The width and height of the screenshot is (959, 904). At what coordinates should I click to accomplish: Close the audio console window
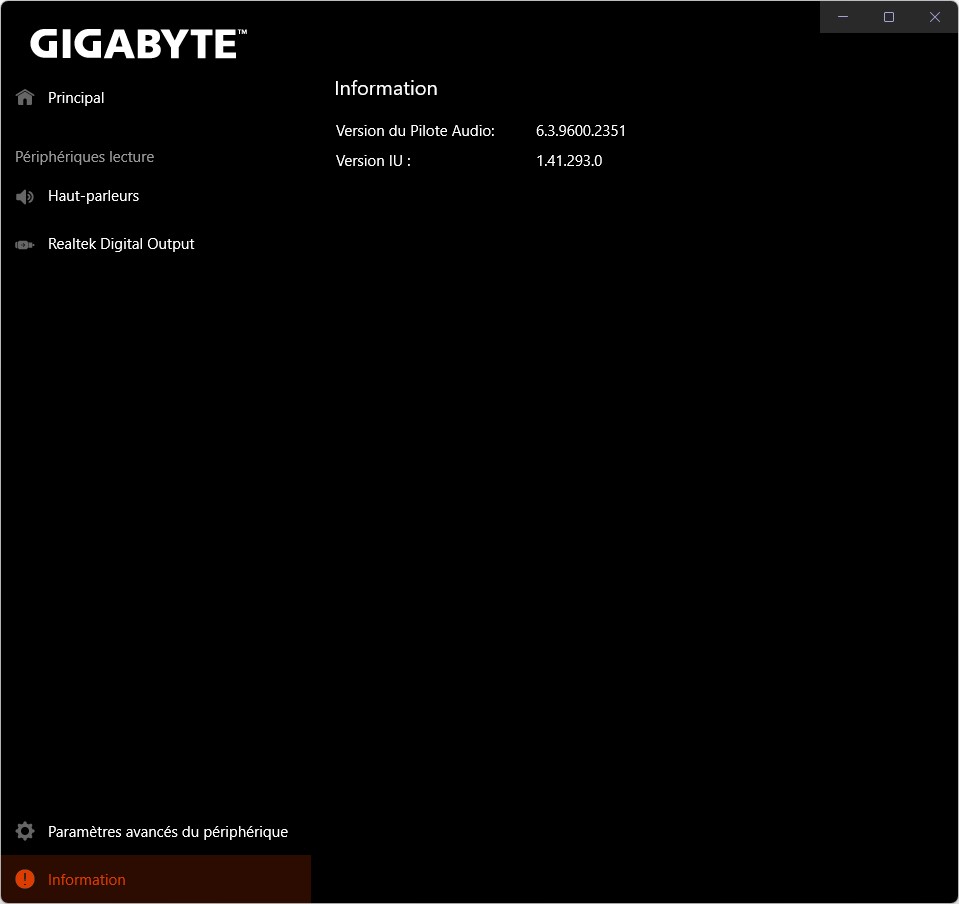[935, 17]
